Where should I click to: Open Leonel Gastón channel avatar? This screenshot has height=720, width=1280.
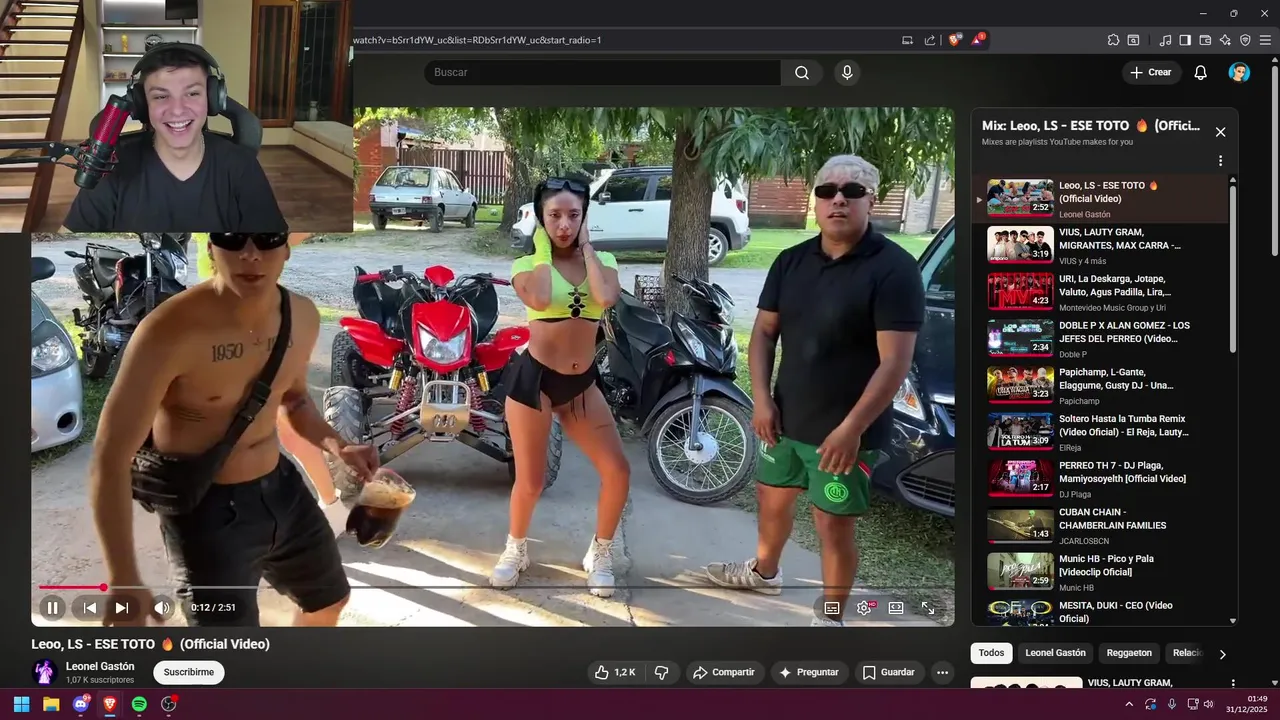[x=44, y=672]
